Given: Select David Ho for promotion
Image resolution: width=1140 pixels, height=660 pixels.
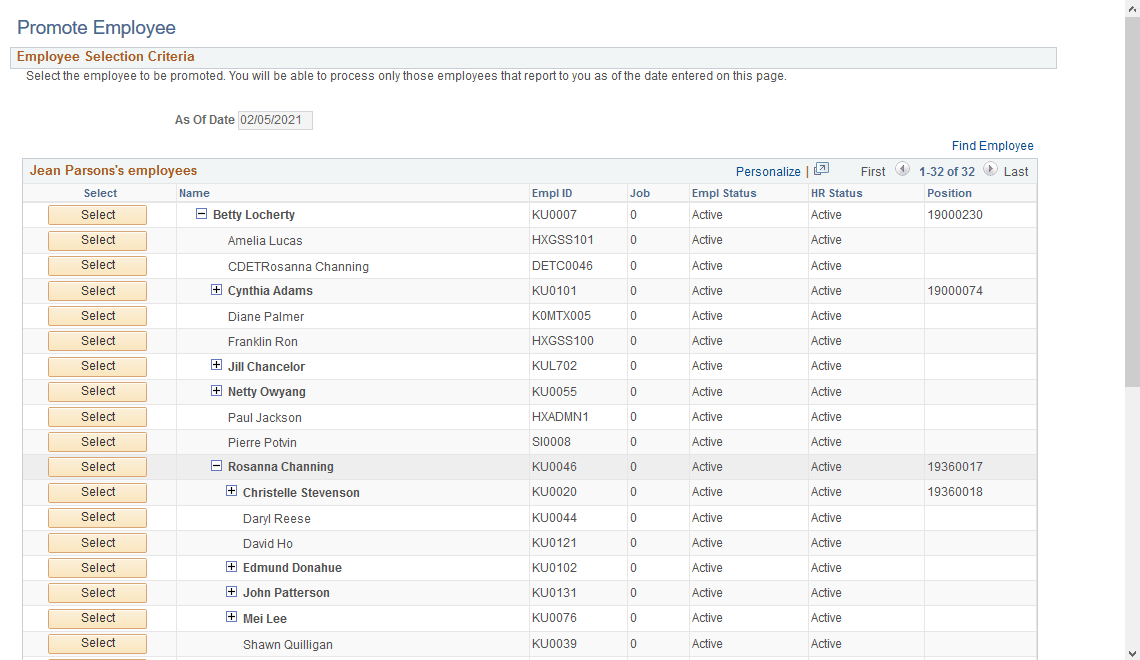Looking at the screenshot, I should tap(97, 542).
